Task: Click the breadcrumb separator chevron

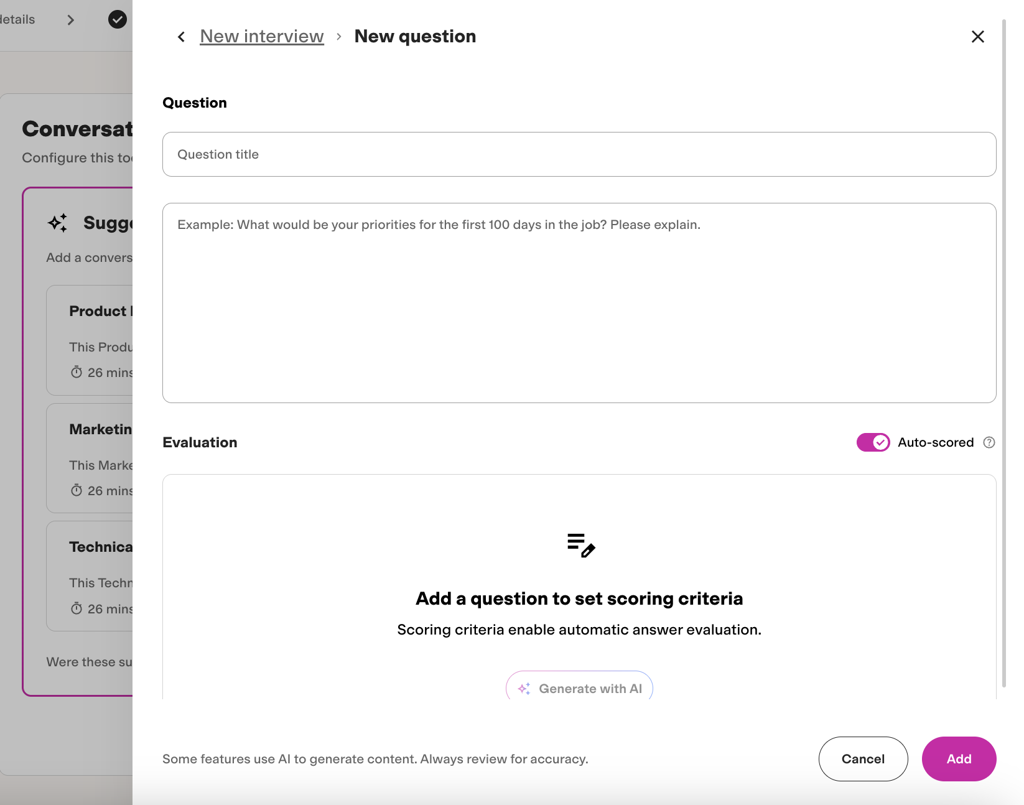Action: [339, 37]
